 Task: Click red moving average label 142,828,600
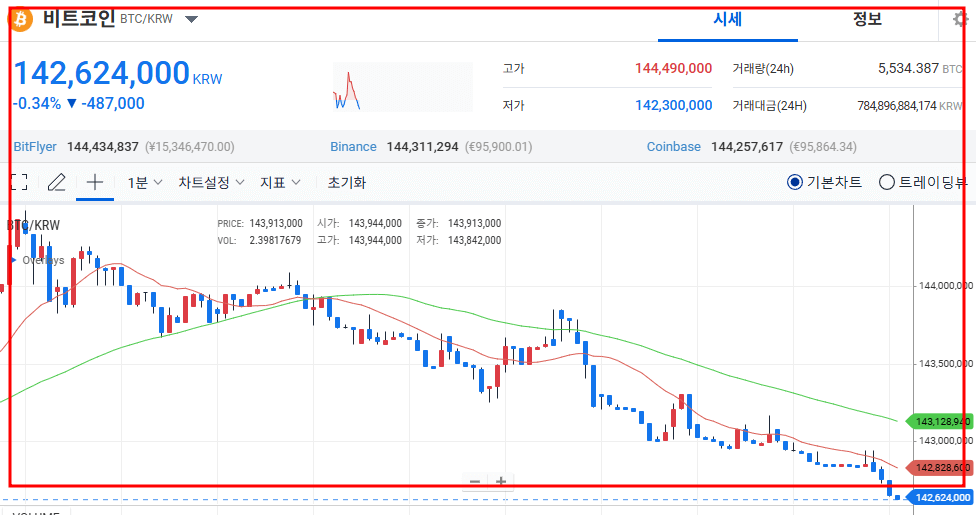point(940,468)
